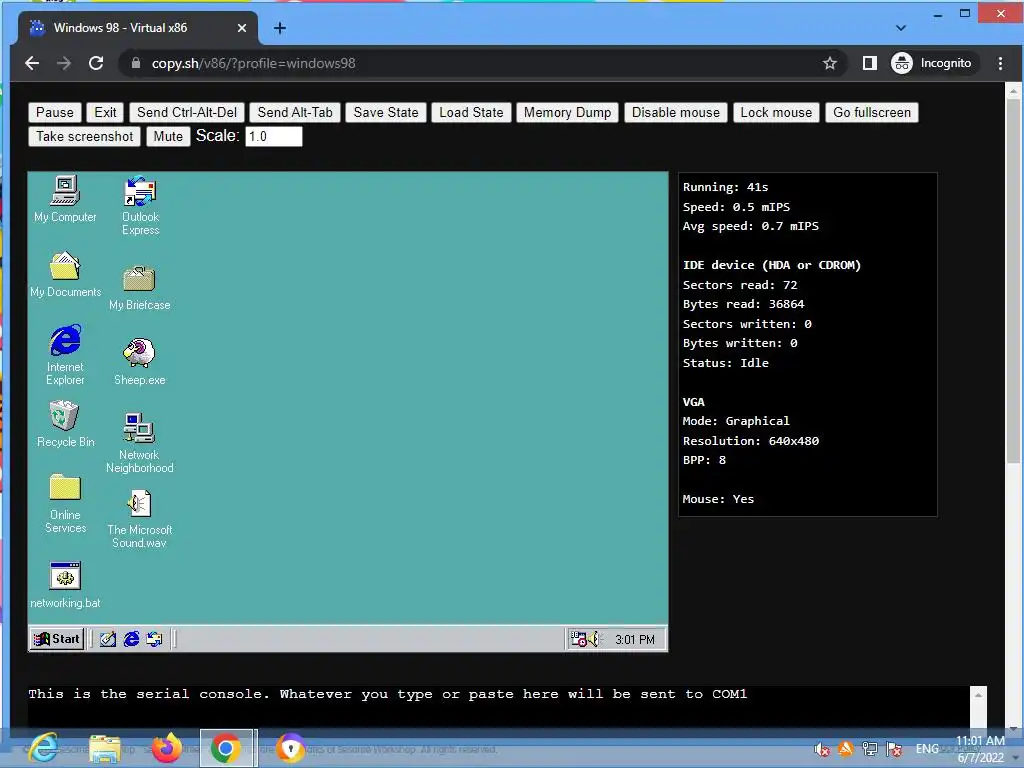Close the Windows 98 - Virtual x86 tab
Viewport: 1024px width, 768px height.
click(242, 28)
